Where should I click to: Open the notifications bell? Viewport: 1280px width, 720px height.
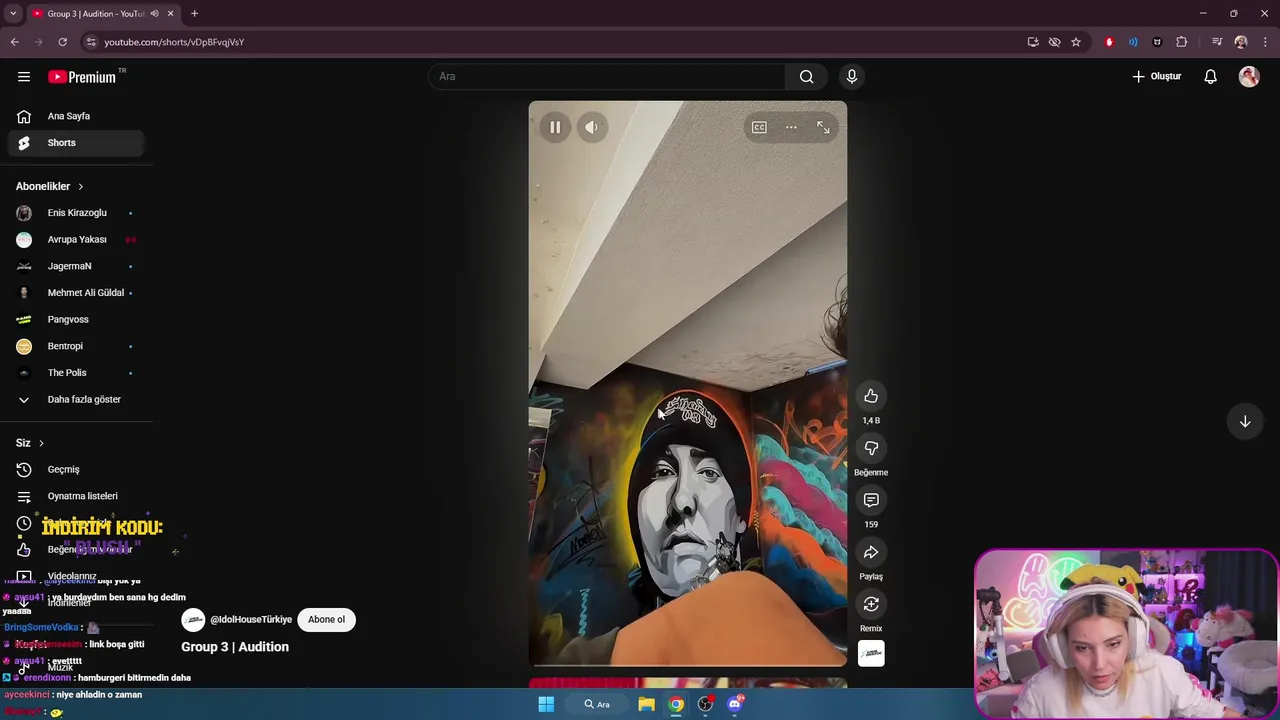click(1210, 77)
